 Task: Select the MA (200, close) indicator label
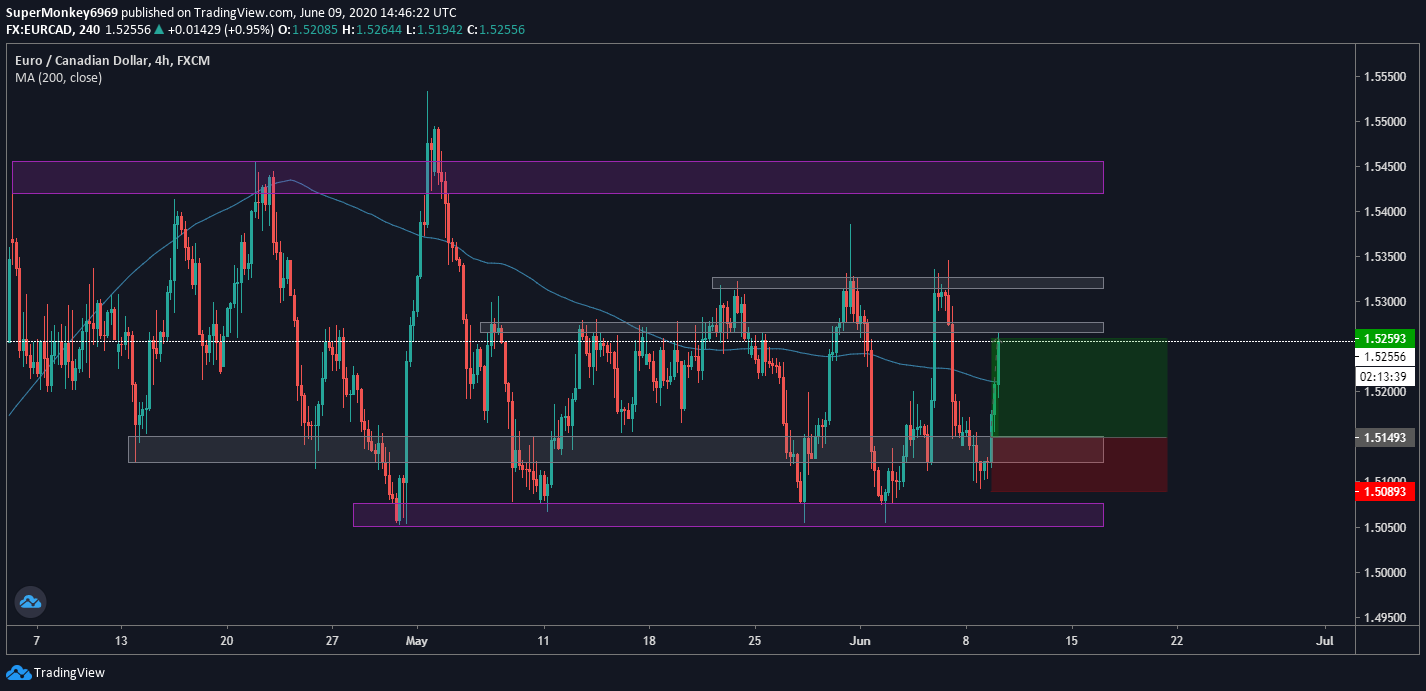coord(58,77)
